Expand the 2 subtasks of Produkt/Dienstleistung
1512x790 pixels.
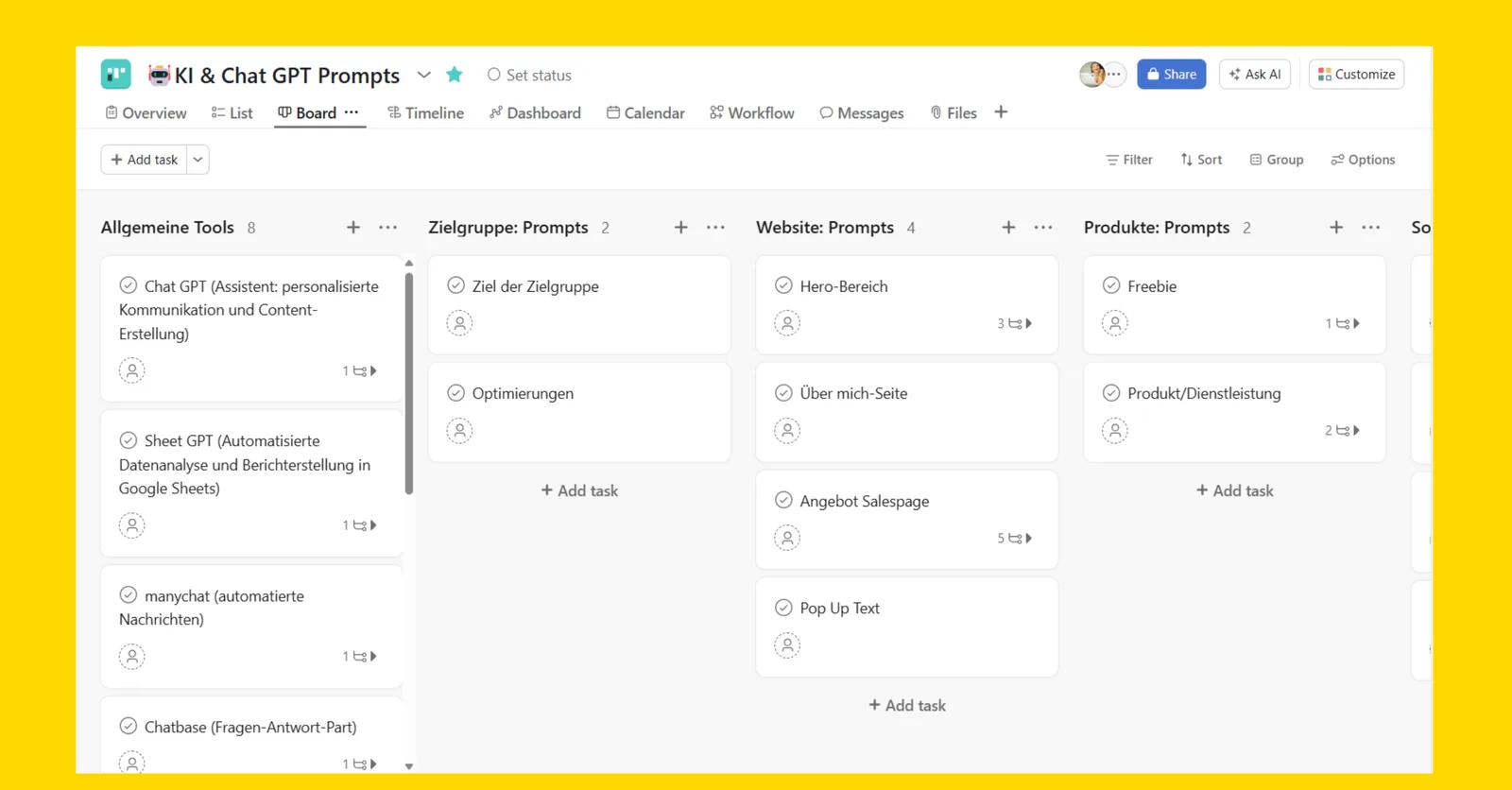(1343, 431)
